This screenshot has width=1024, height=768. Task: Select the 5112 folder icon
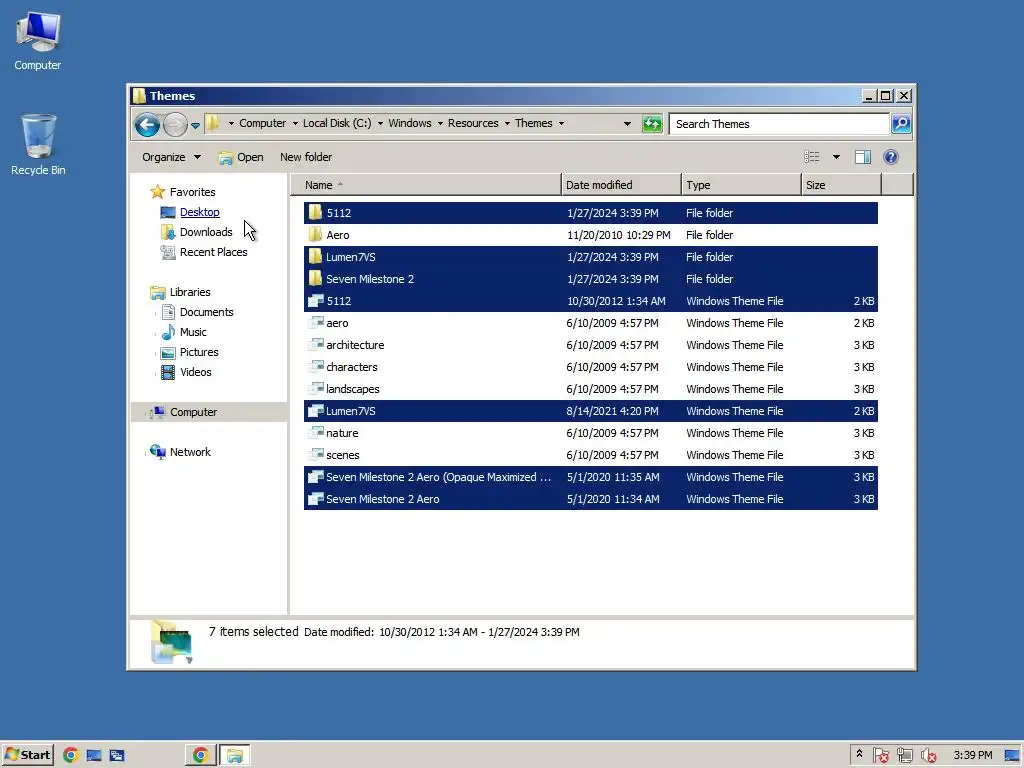[x=315, y=212]
